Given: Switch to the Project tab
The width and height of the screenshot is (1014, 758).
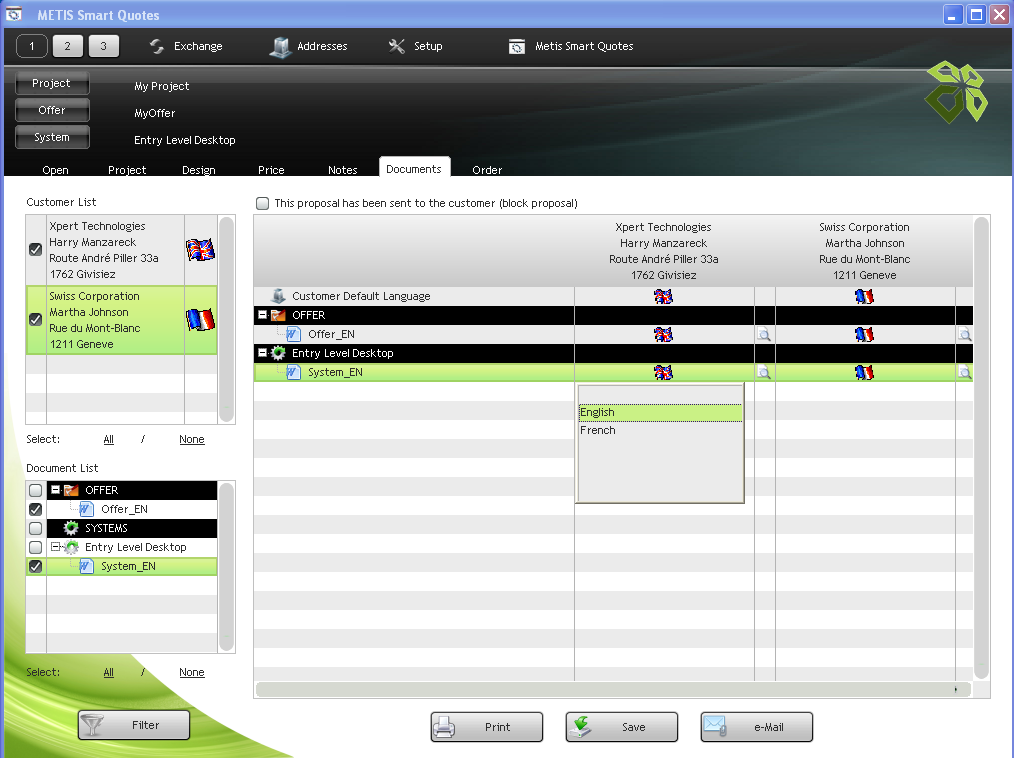Looking at the screenshot, I should [x=127, y=169].
